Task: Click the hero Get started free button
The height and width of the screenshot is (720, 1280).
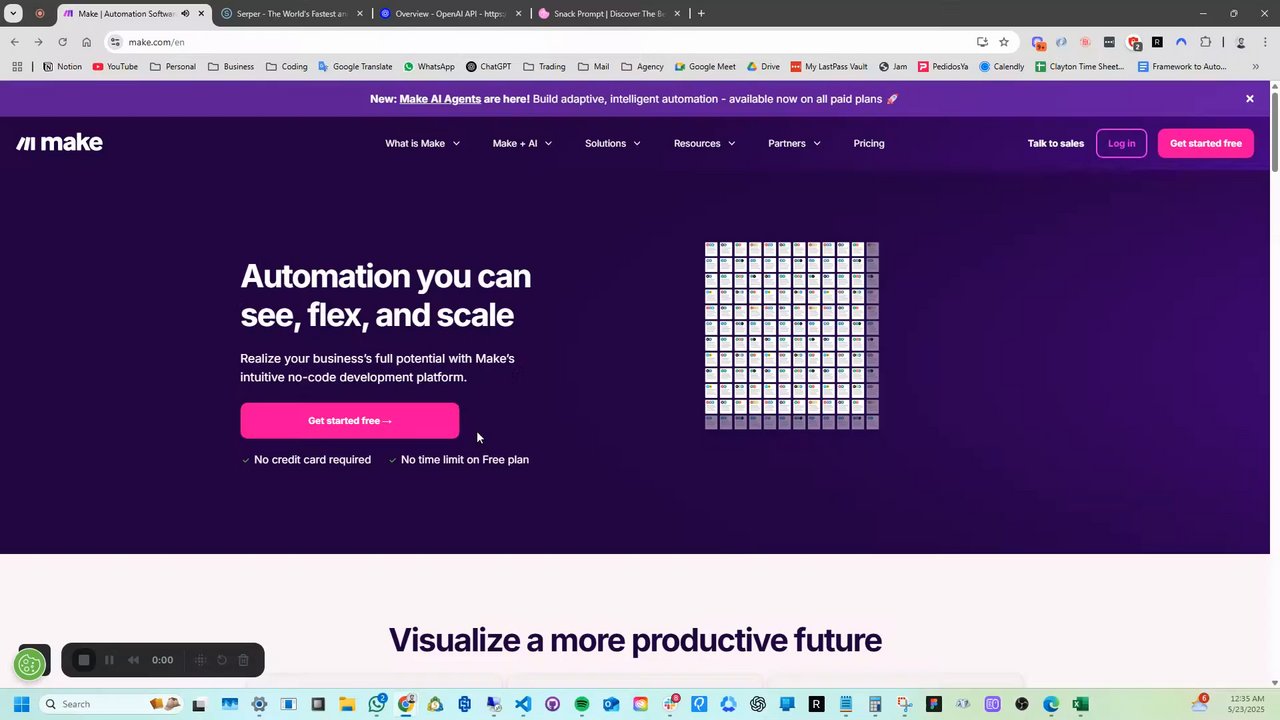Action: [x=349, y=421]
